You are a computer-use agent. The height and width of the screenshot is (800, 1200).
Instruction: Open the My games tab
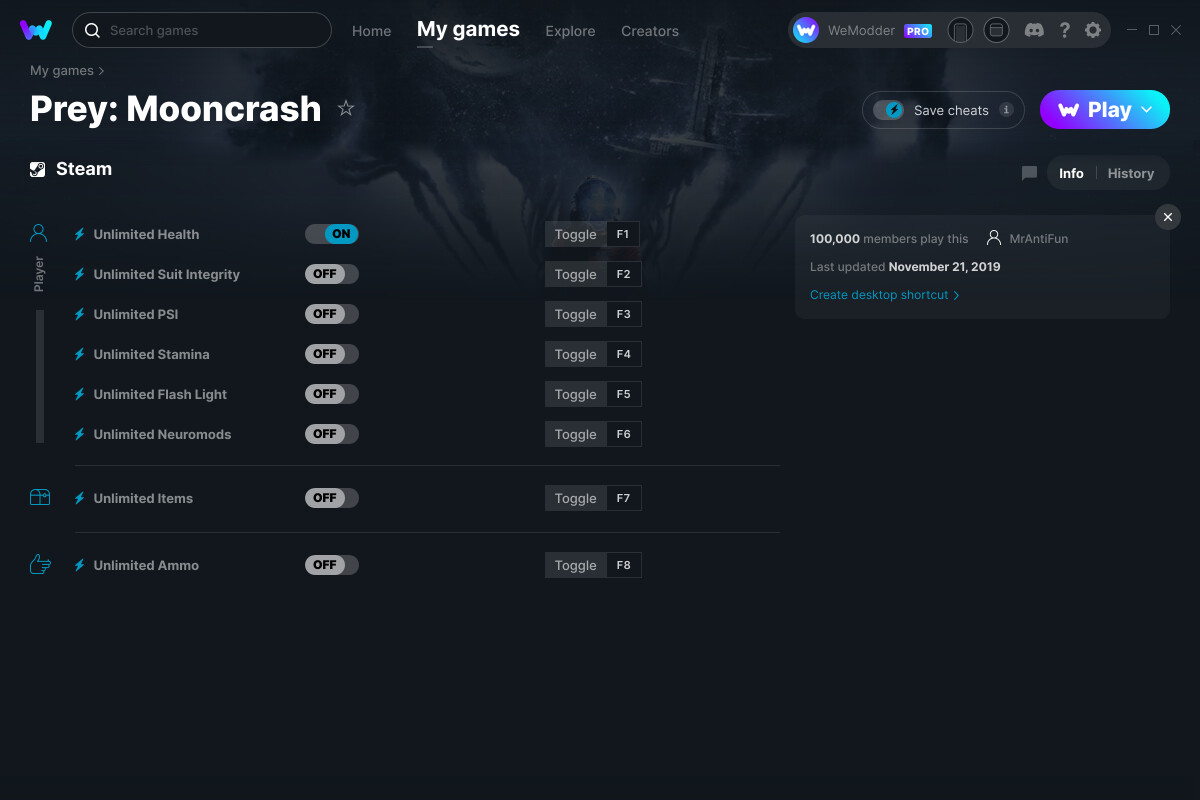pos(468,30)
